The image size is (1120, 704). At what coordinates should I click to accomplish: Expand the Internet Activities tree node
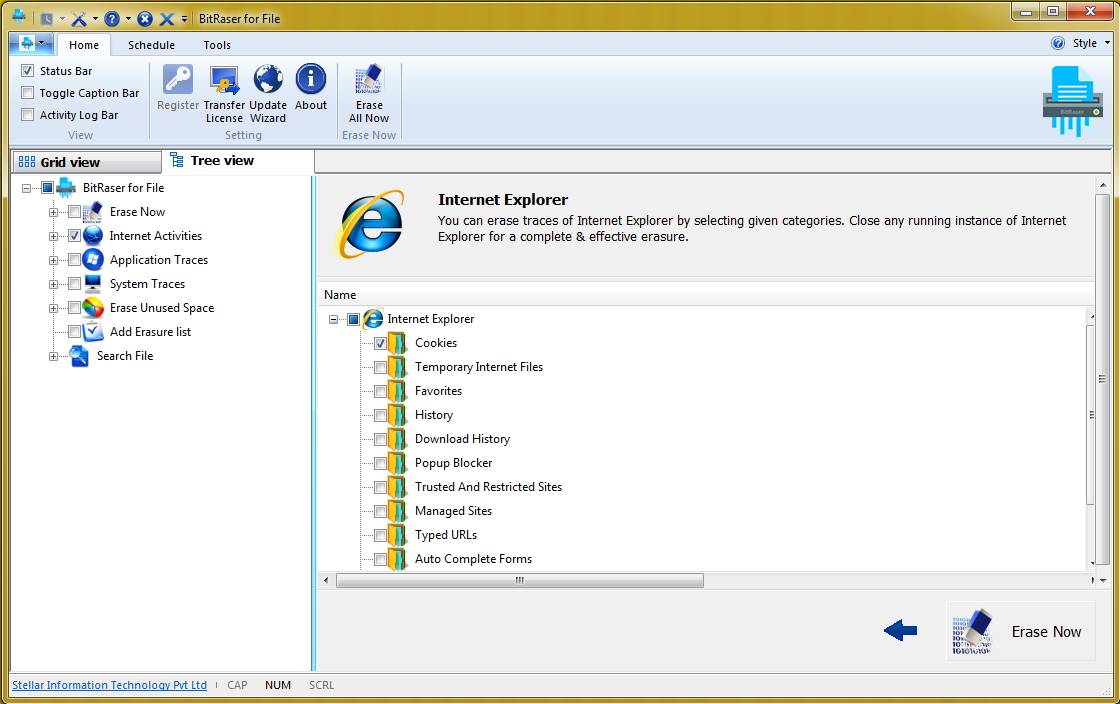[53, 236]
